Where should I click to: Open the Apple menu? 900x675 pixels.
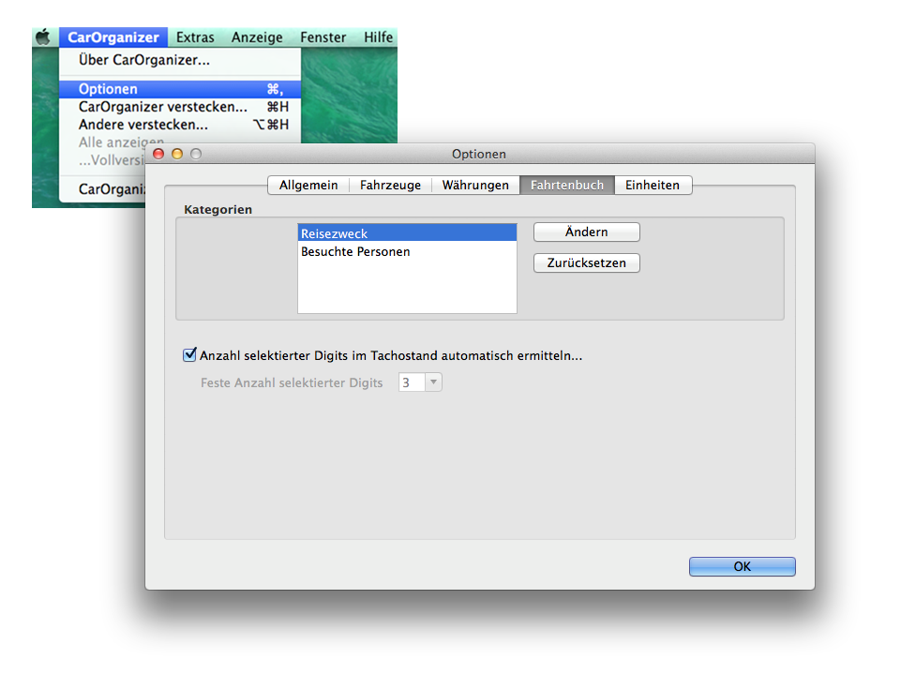point(43,37)
